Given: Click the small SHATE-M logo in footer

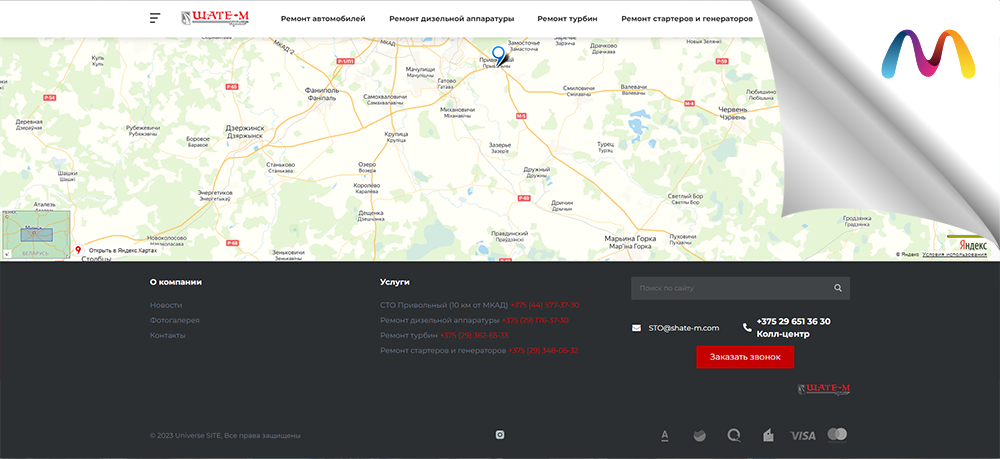Looking at the screenshot, I should point(824,389).
